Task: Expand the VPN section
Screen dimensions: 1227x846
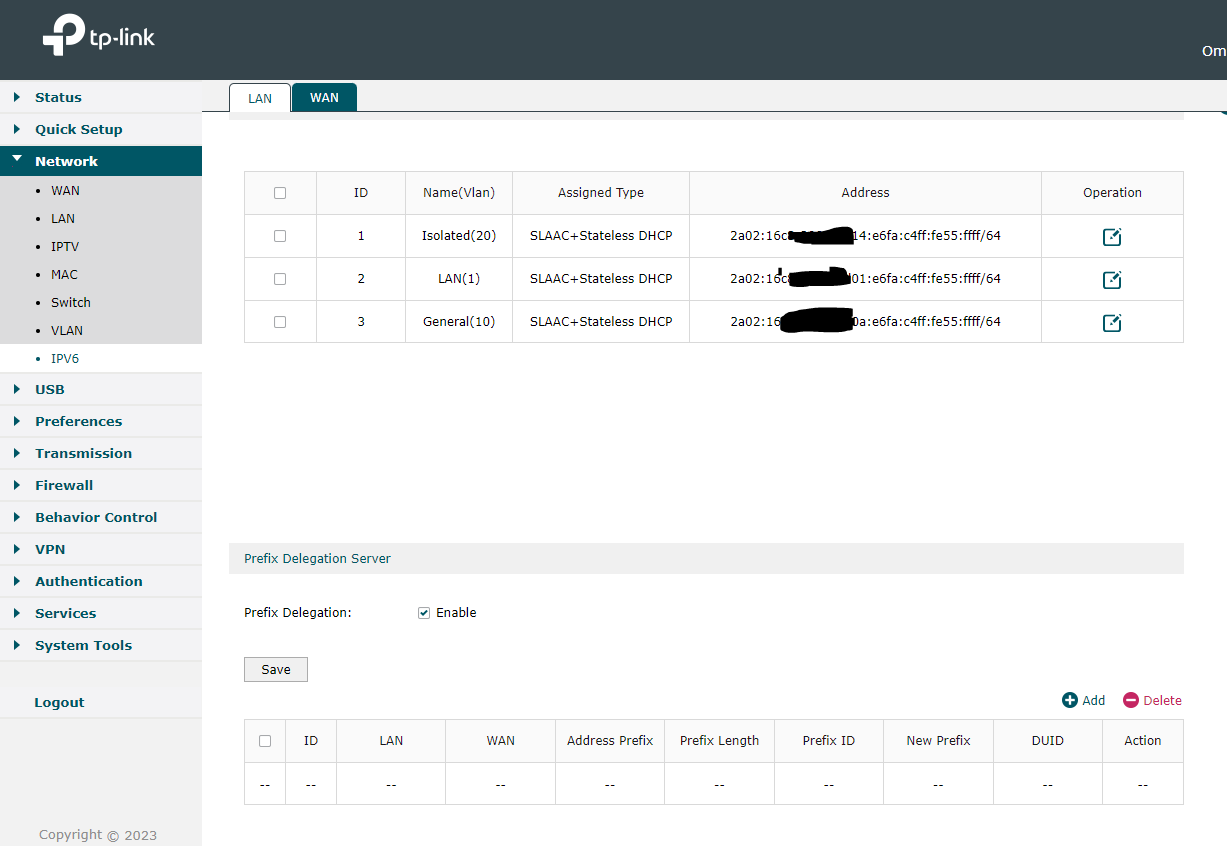Action: point(49,549)
